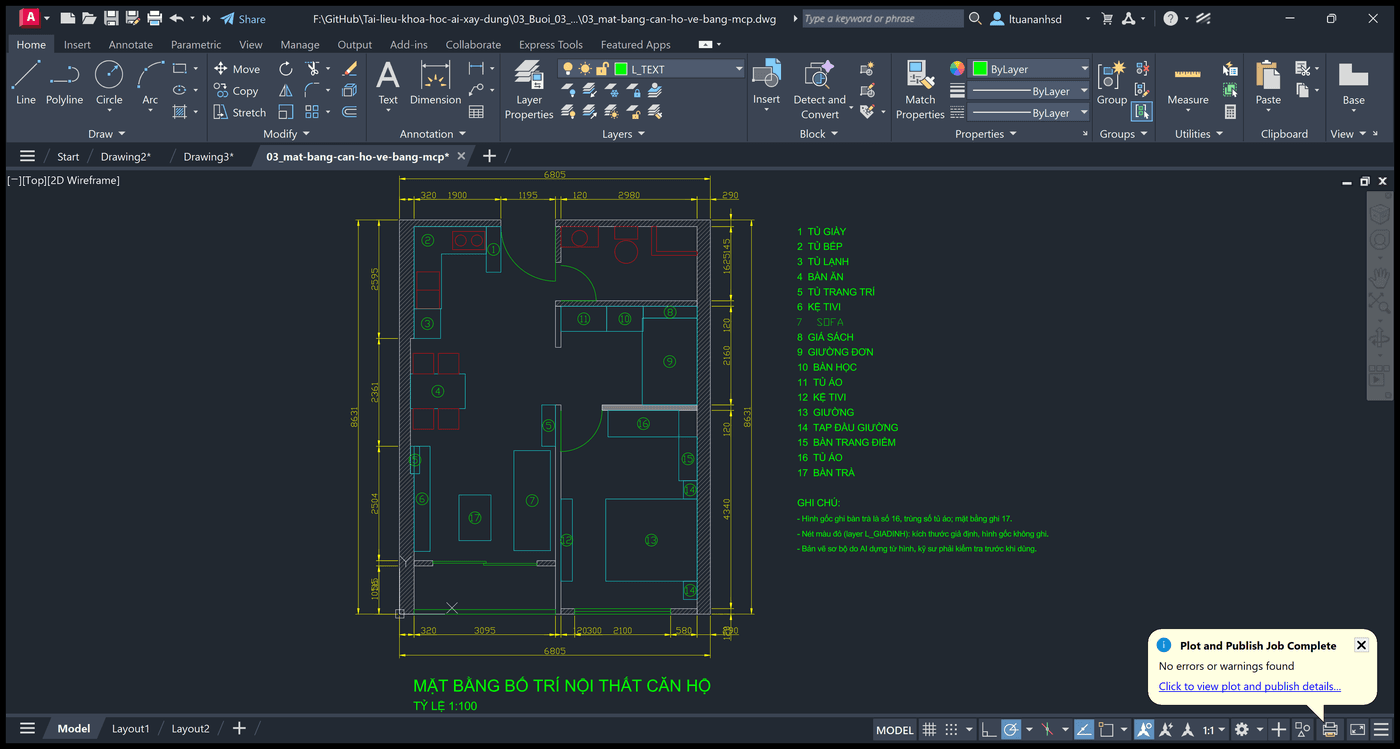Toggle Clean Screen mode in status bar

click(x=1358, y=729)
